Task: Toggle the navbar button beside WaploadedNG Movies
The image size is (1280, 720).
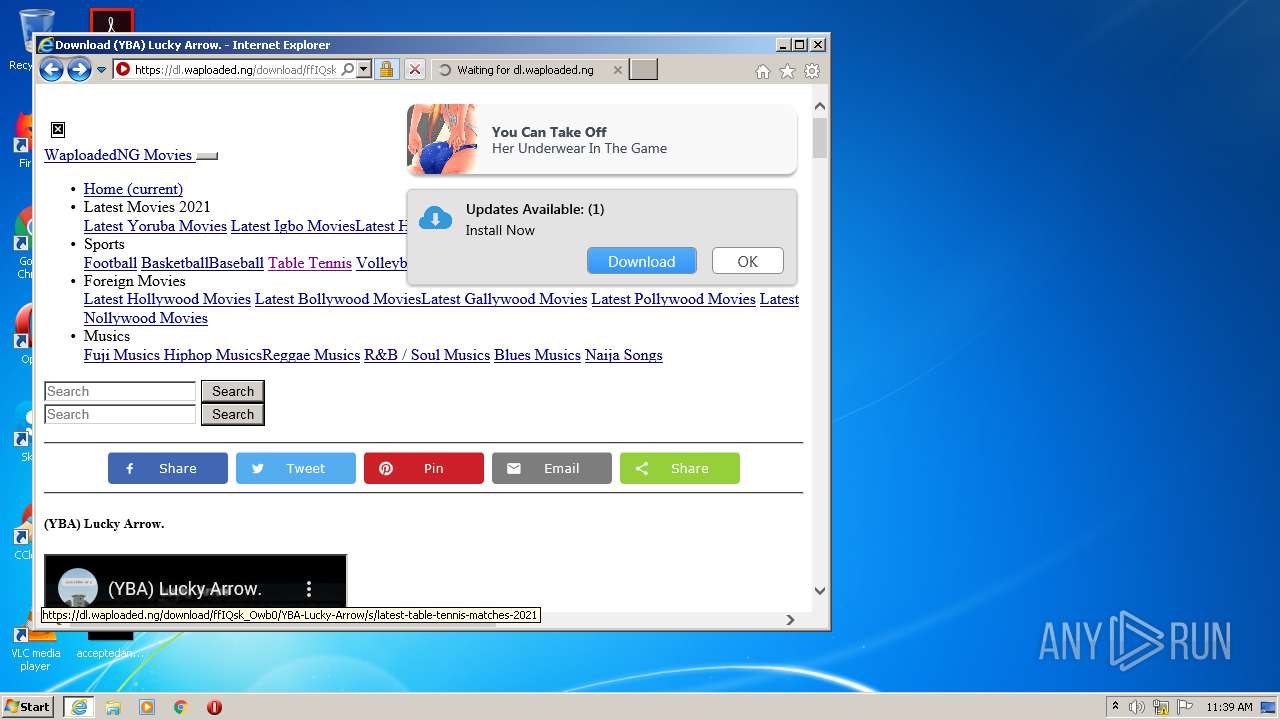Action: [x=207, y=156]
